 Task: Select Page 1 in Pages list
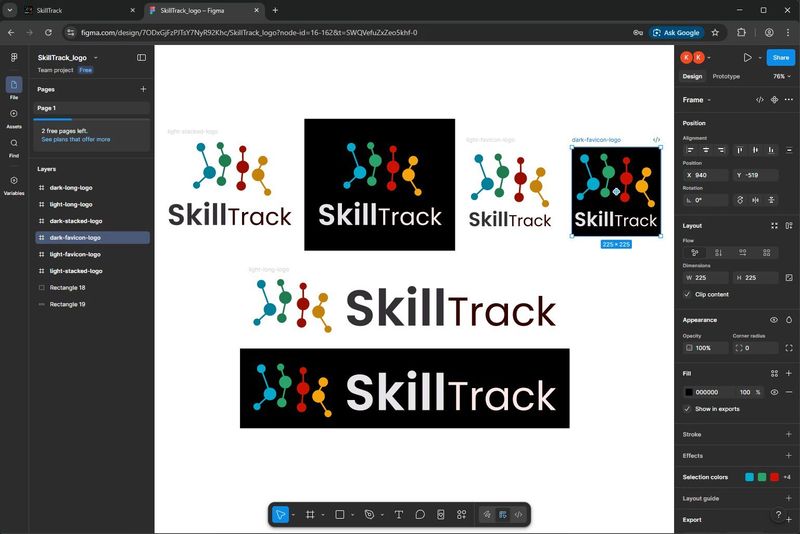(x=92, y=108)
